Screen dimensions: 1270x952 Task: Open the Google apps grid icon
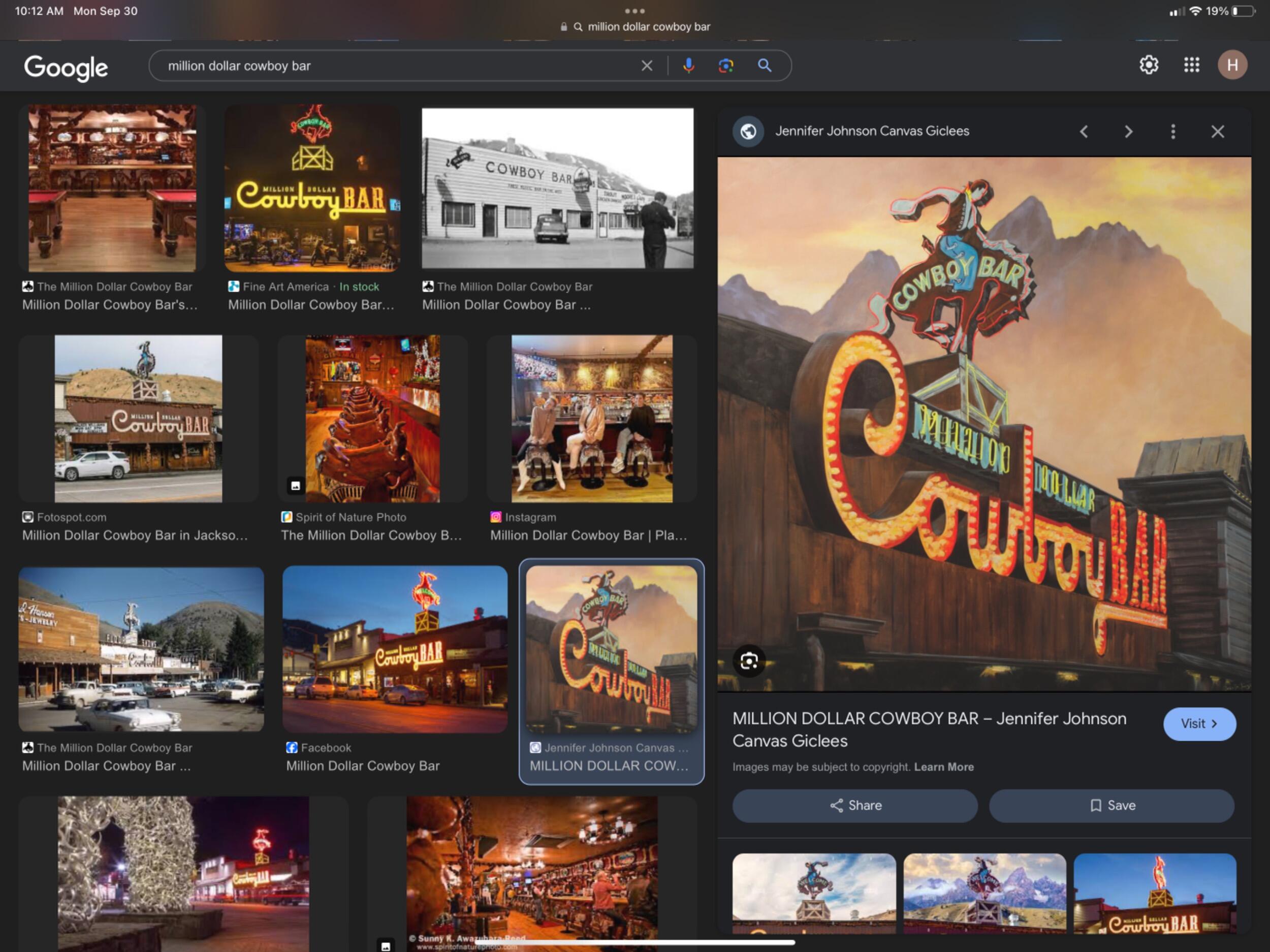[1191, 65]
